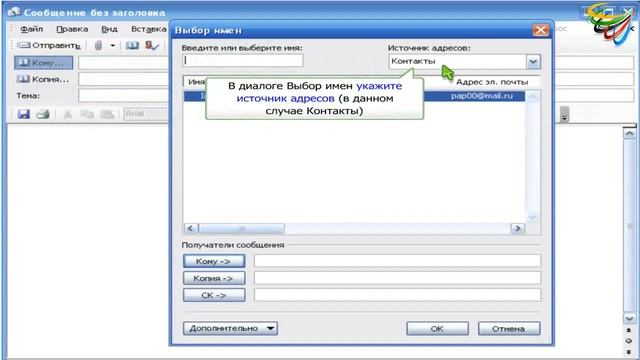Open the Вид menu
640x360 pixels.
tap(109, 29)
